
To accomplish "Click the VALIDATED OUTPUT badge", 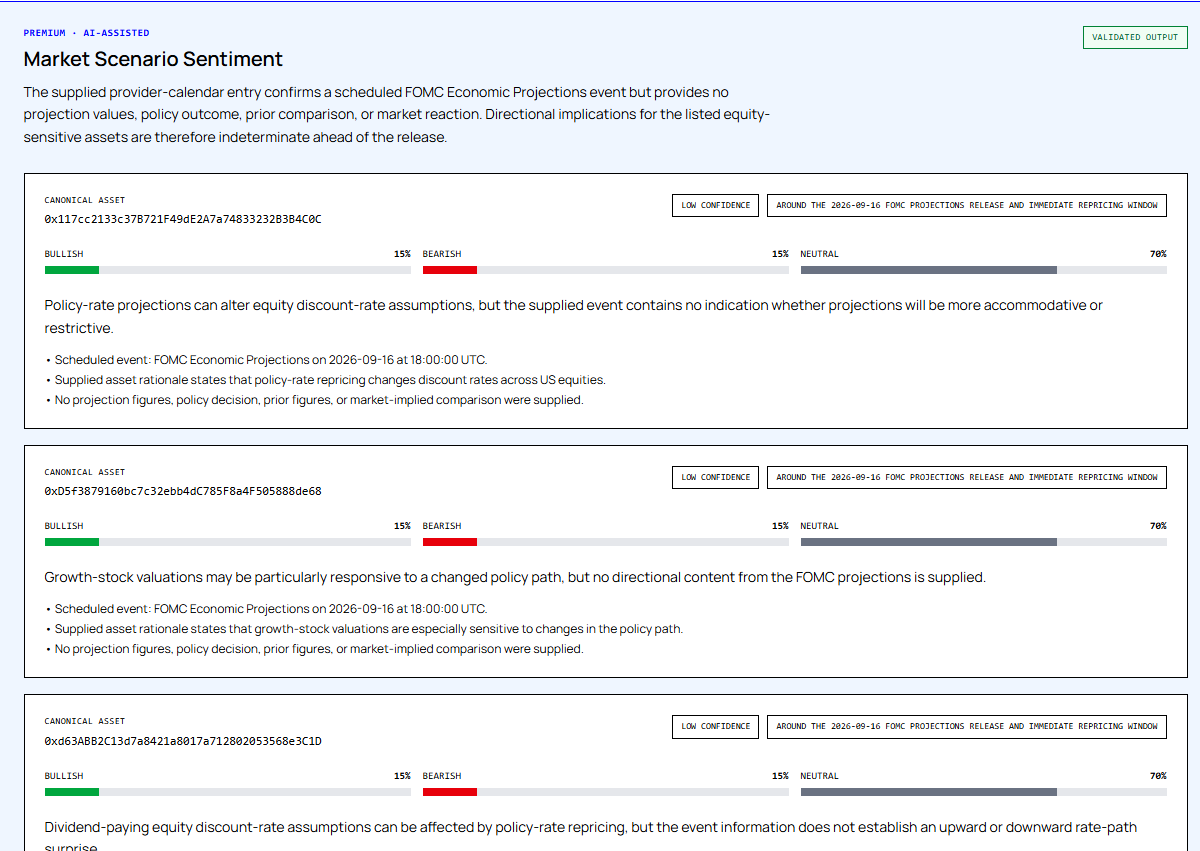I will coord(1135,37).
